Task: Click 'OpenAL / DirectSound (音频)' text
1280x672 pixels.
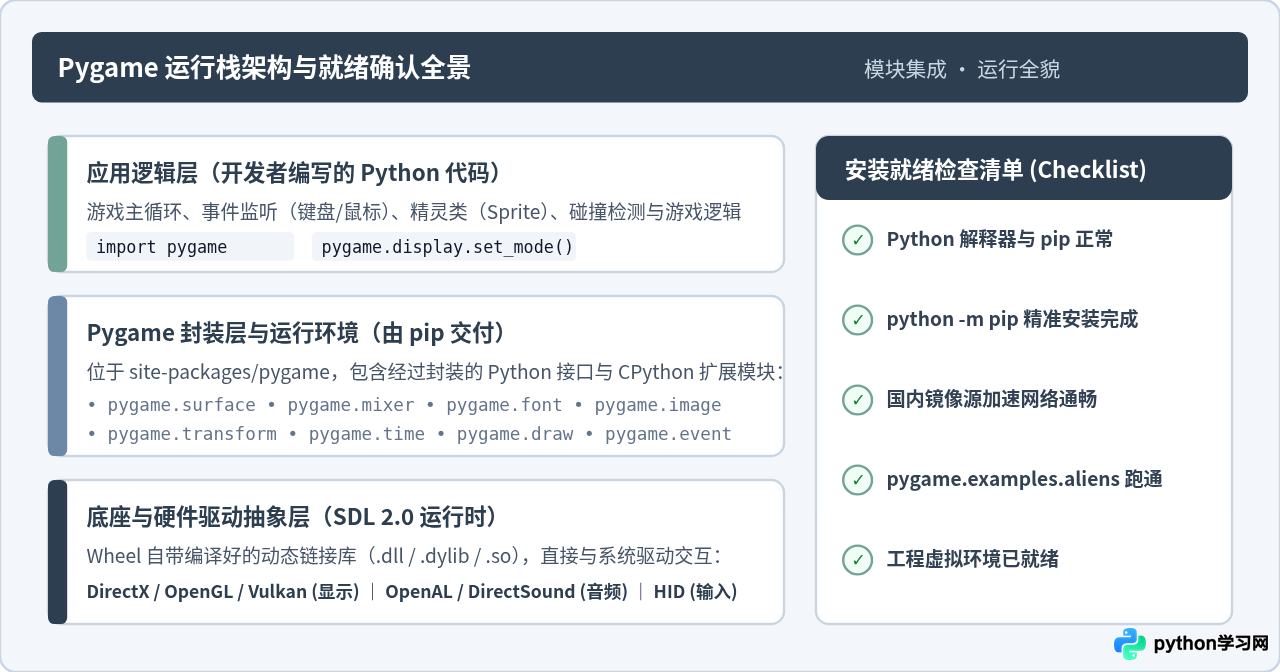Action: pyautogui.click(x=506, y=591)
